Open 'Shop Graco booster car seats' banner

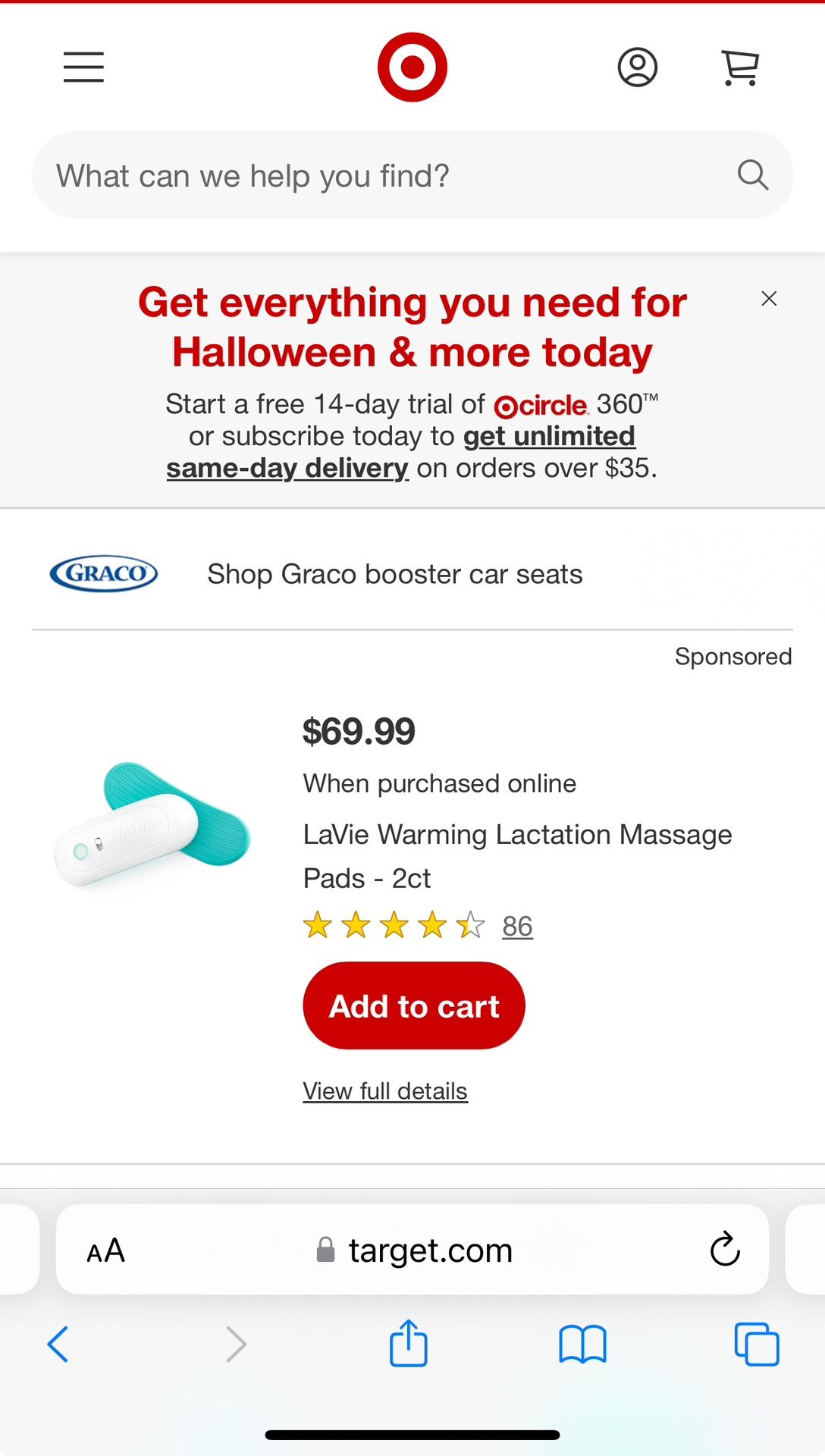point(394,574)
